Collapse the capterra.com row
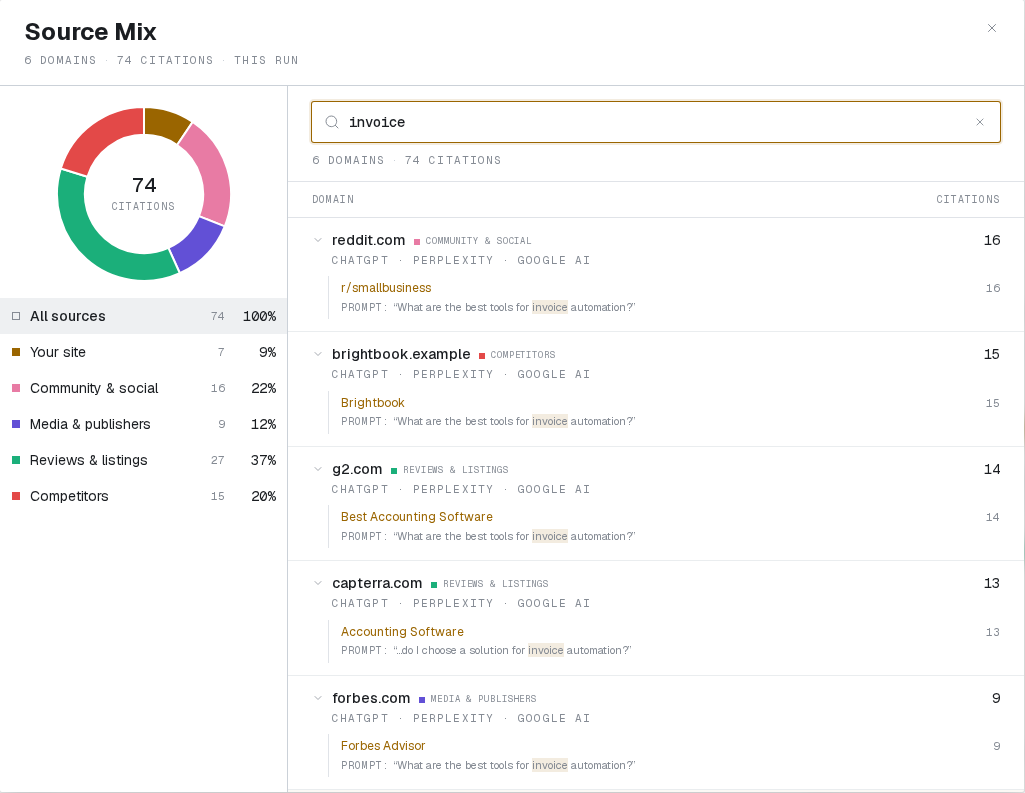Screen dimensions: 1025x793 (x=318, y=582)
